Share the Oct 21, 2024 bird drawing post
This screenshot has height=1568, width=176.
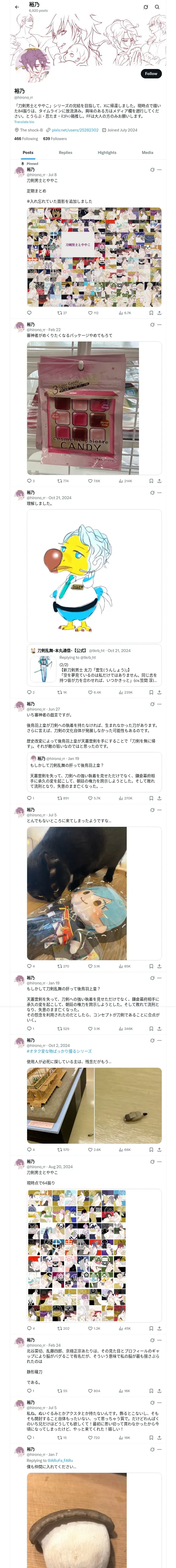(x=159, y=692)
